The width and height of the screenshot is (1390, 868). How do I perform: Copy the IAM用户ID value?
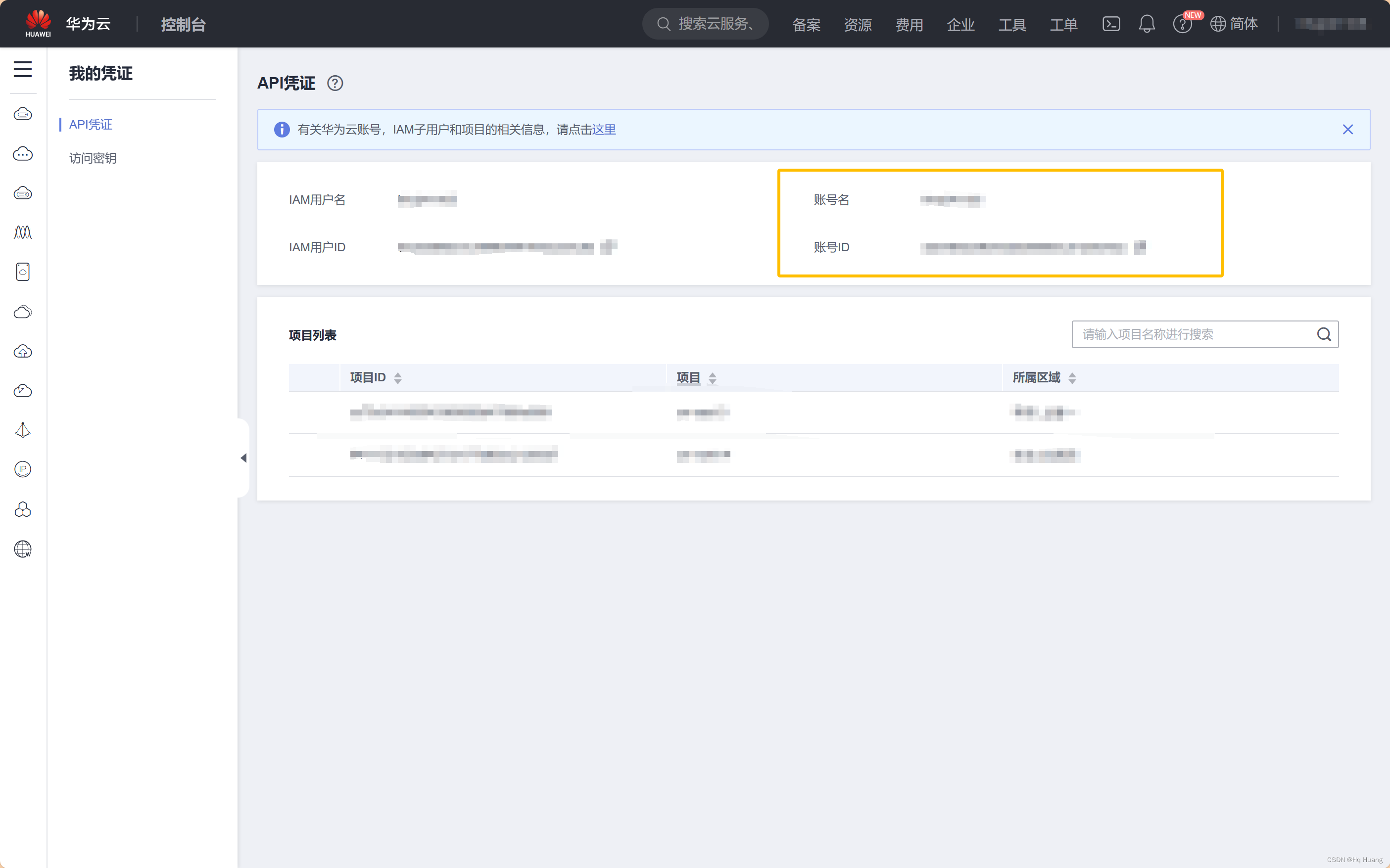pyautogui.click(x=608, y=247)
